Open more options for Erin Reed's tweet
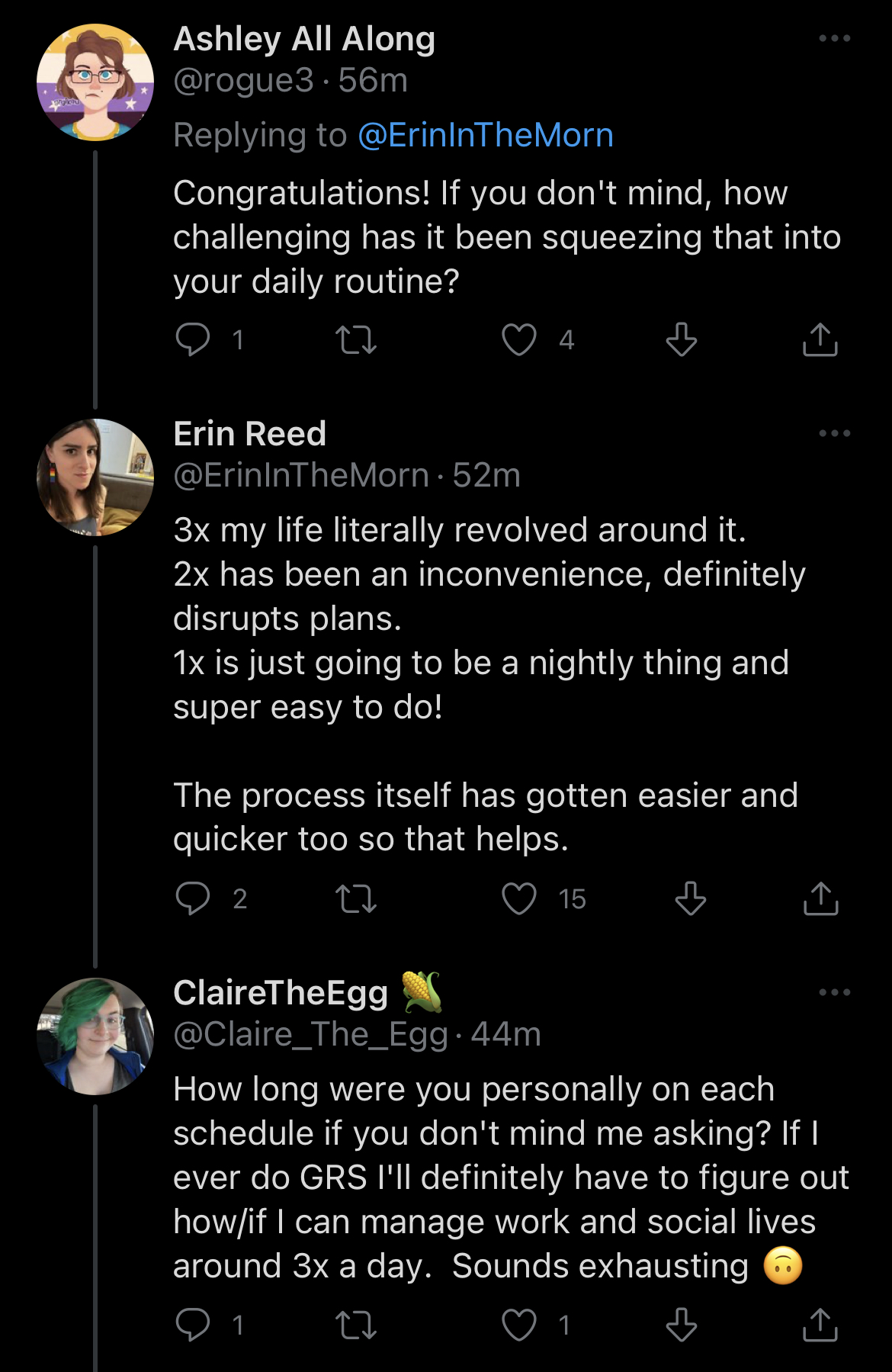 (834, 433)
